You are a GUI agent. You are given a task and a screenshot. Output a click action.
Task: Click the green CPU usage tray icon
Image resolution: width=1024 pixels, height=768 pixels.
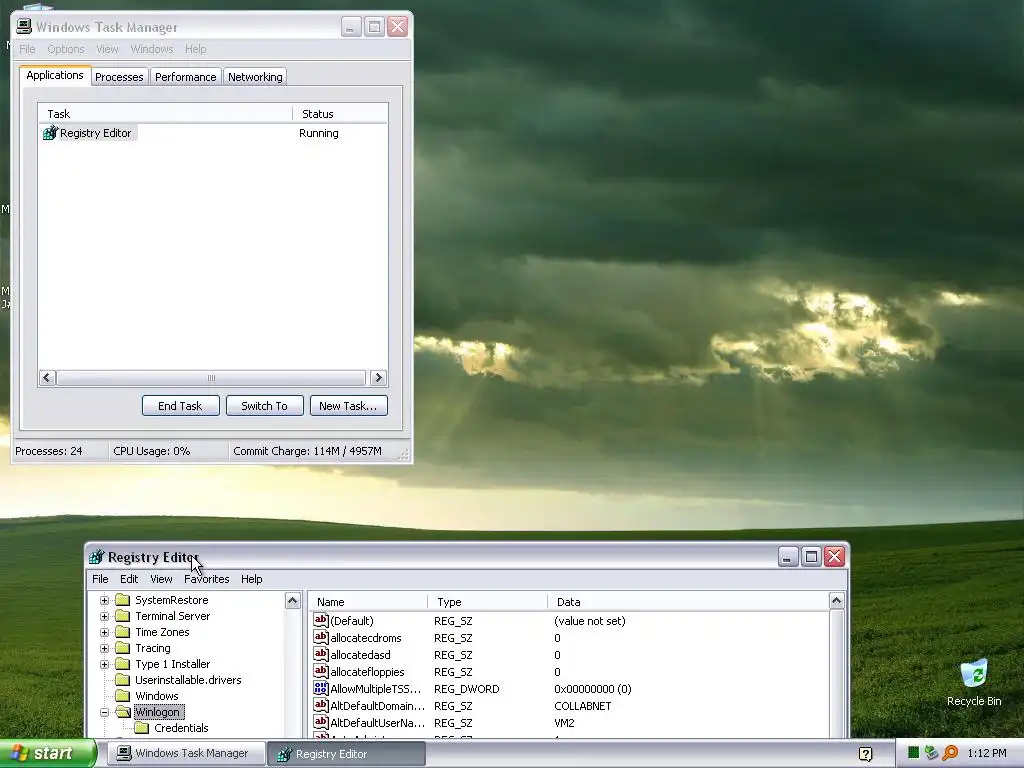[914, 753]
